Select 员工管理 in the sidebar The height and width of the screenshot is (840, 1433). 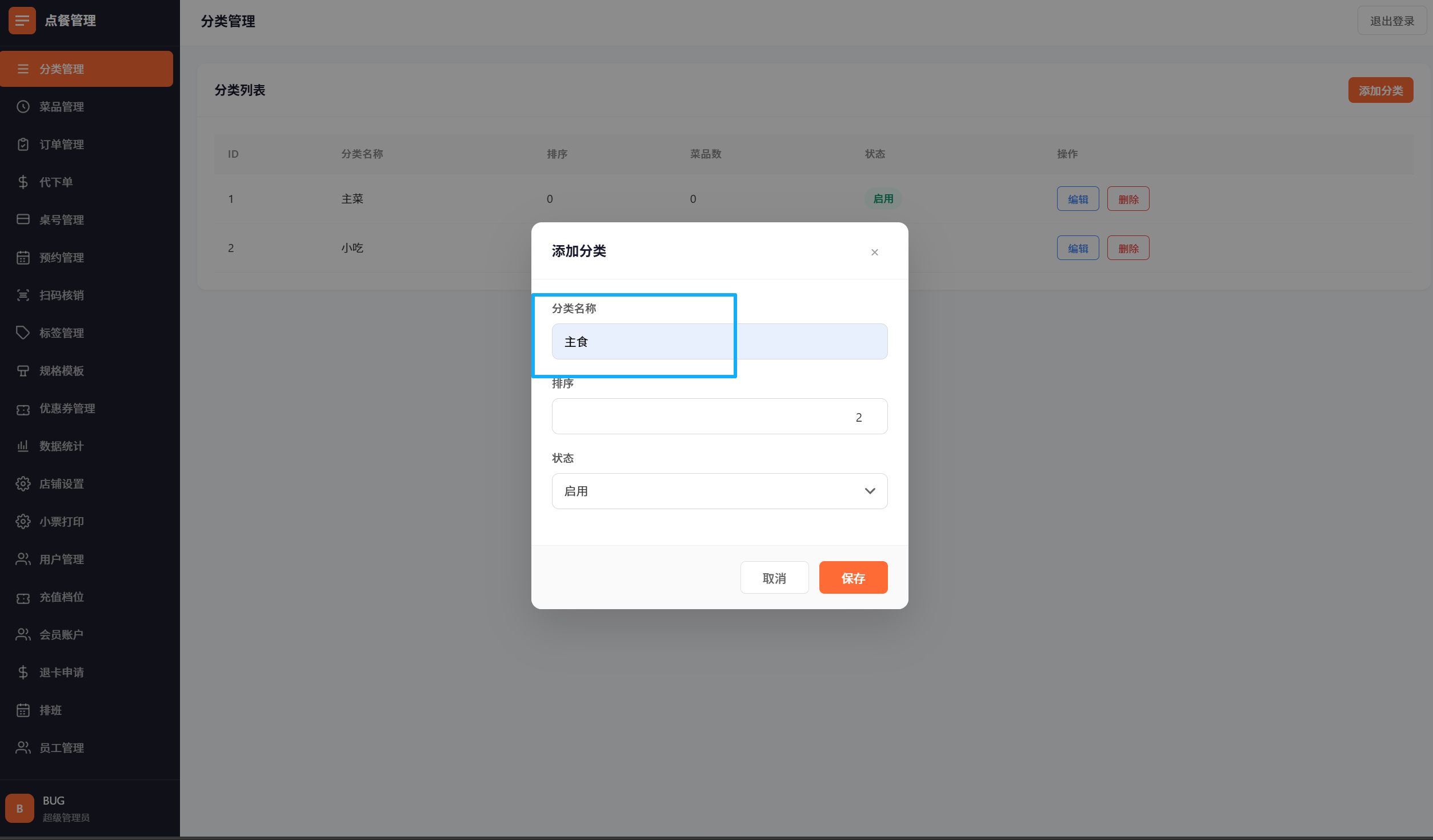[x=61, y=748]
